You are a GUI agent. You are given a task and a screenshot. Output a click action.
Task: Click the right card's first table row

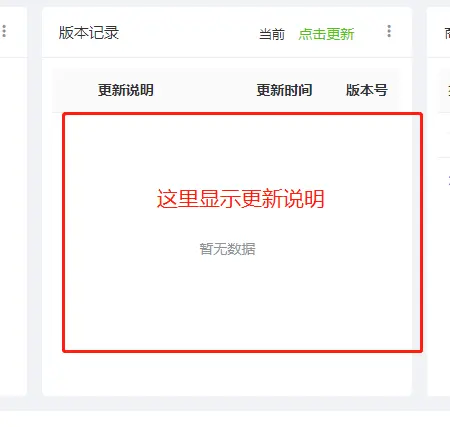pos(444,135)
